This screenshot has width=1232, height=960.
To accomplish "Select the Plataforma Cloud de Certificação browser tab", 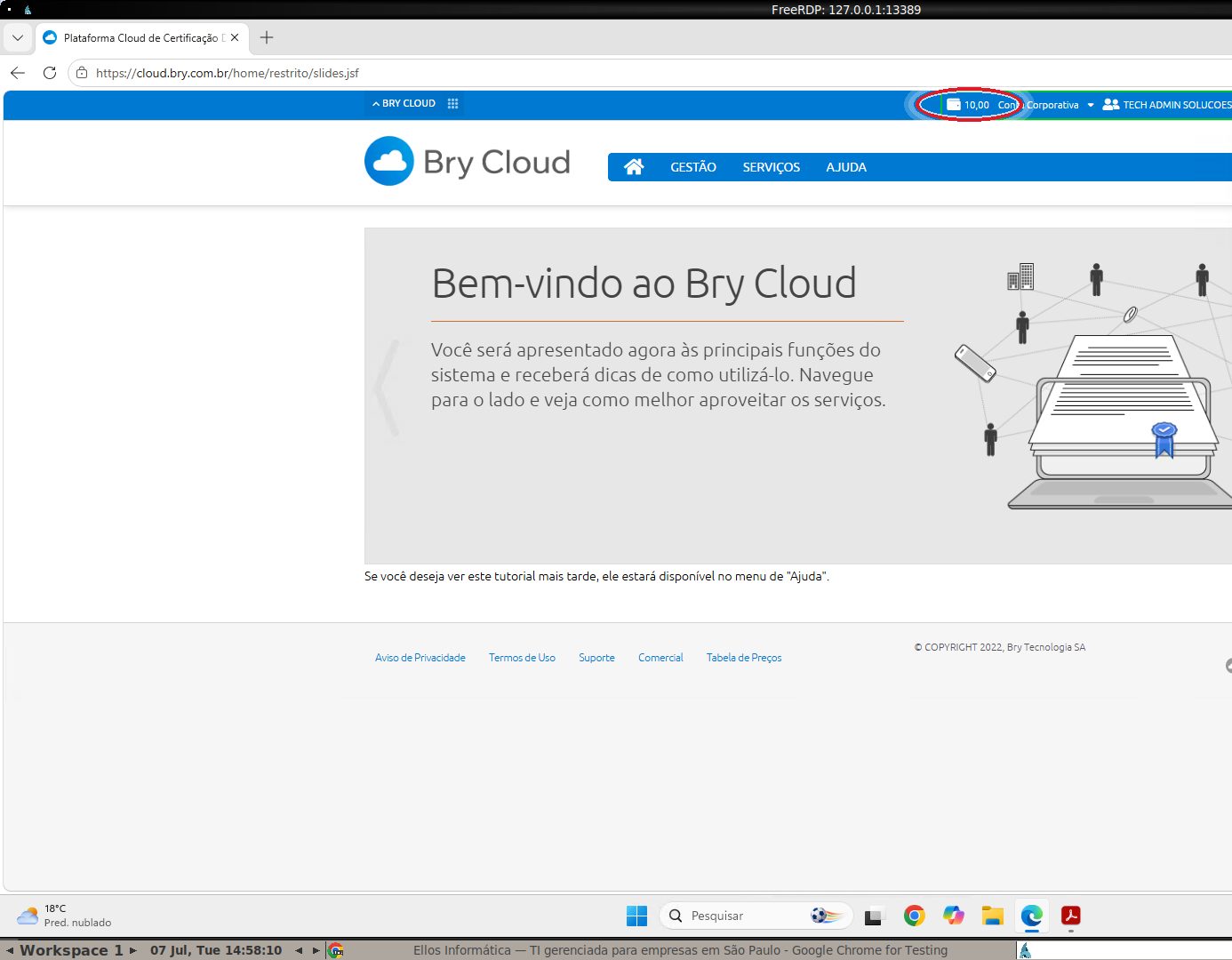I will tap(142, 37).
